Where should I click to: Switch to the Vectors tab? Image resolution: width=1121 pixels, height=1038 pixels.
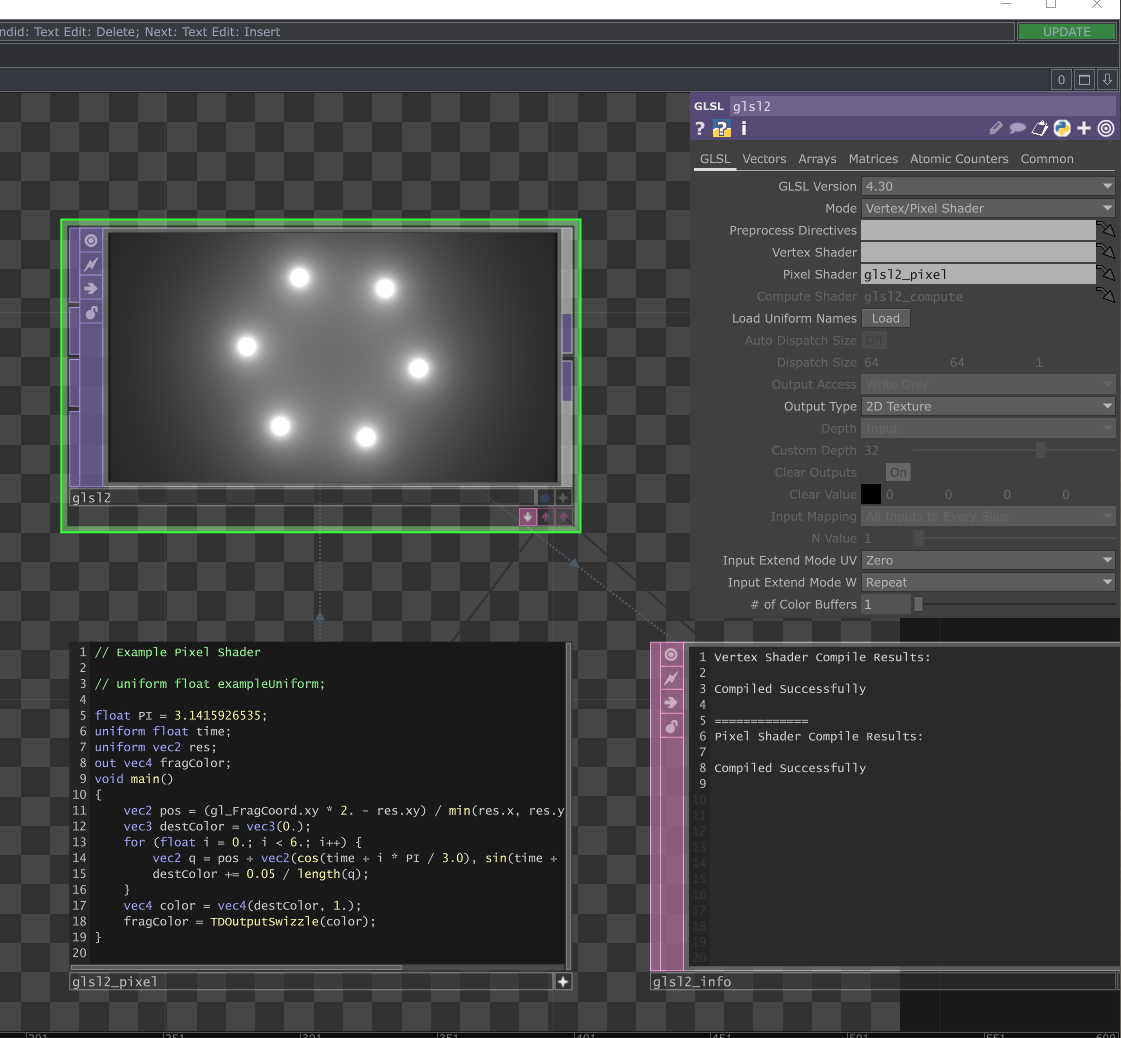(x=764, y=159)
